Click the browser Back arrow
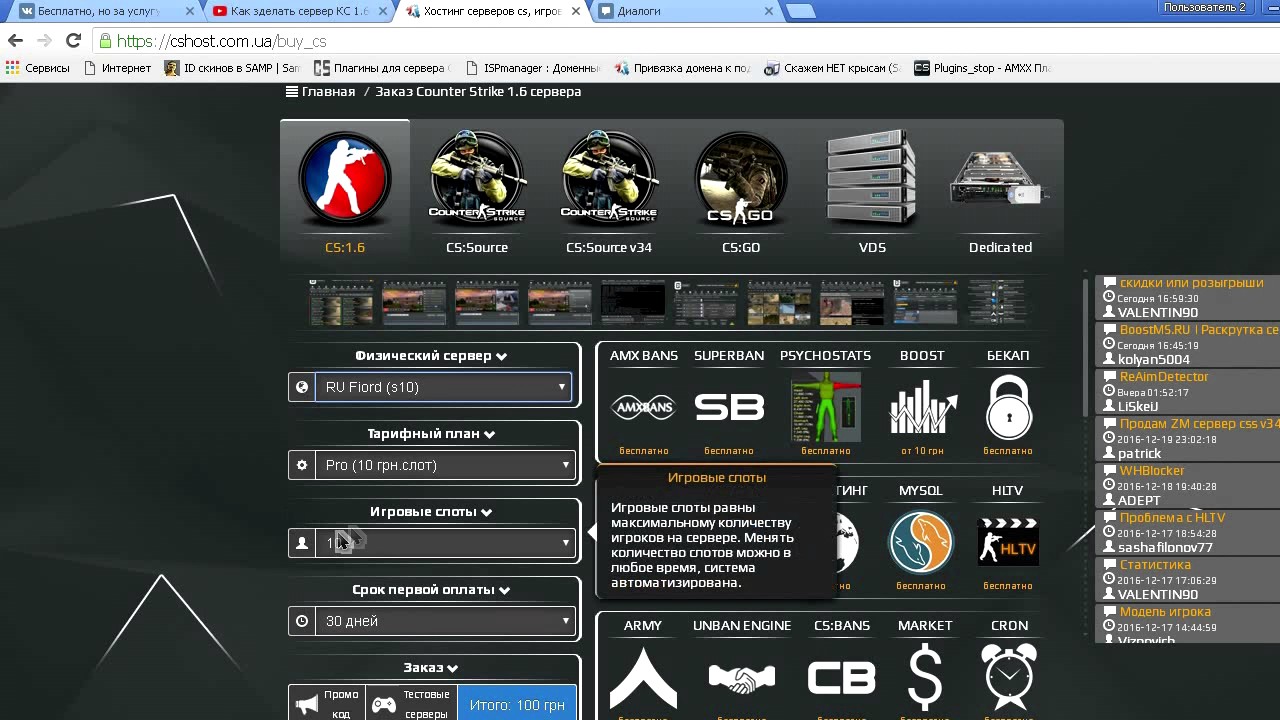1280x720 pixels. (x=15, y=41)
